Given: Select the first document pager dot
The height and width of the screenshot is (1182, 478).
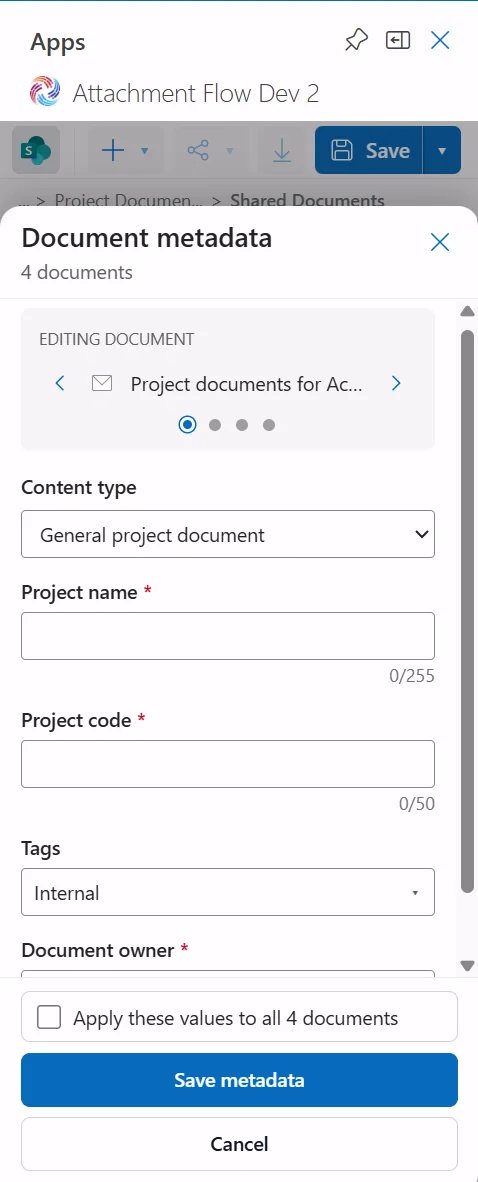Looking at the screenshot, I should tap(187, 424).
